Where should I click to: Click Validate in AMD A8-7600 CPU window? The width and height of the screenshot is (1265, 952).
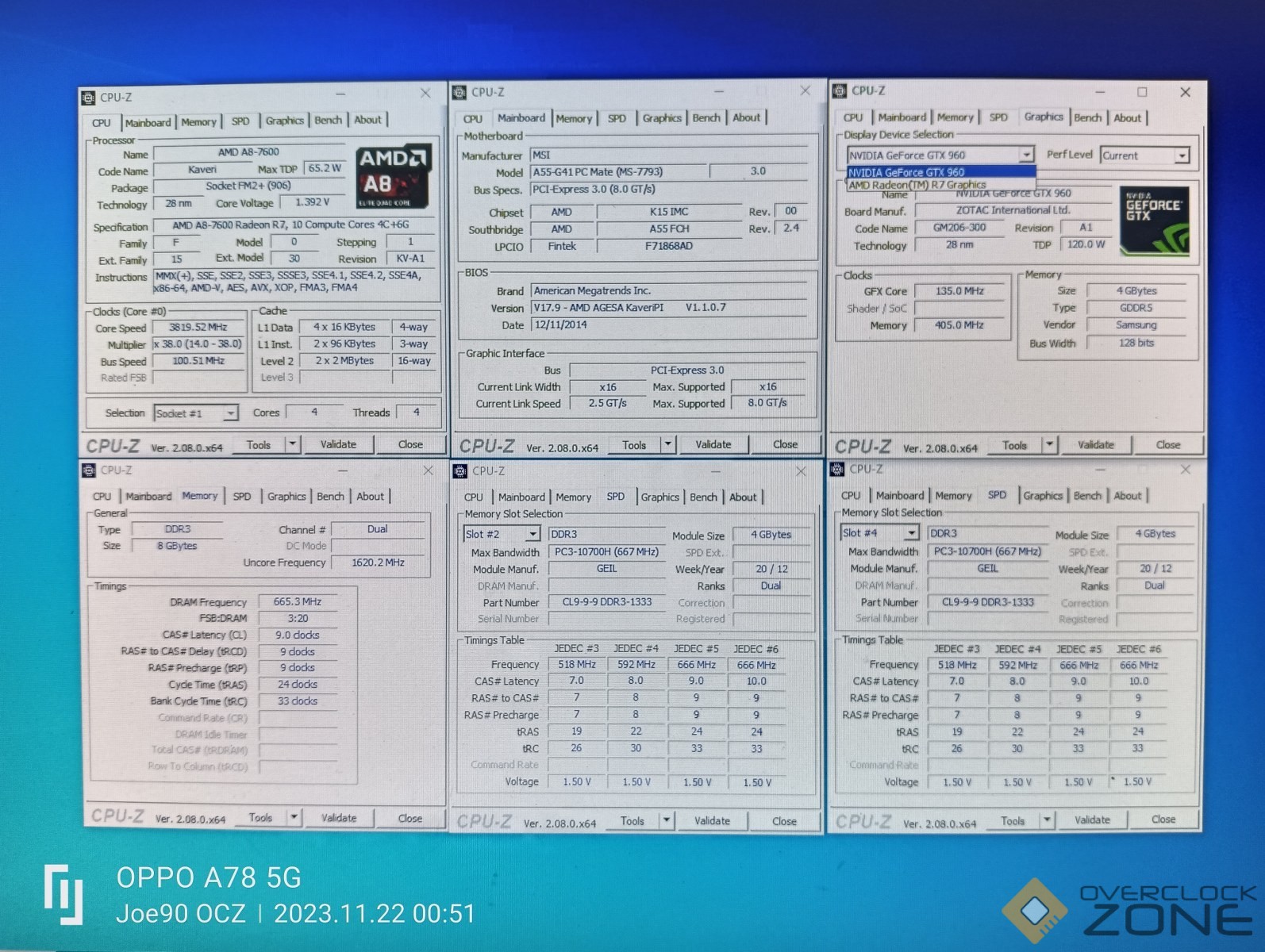[x=338, y=444]
